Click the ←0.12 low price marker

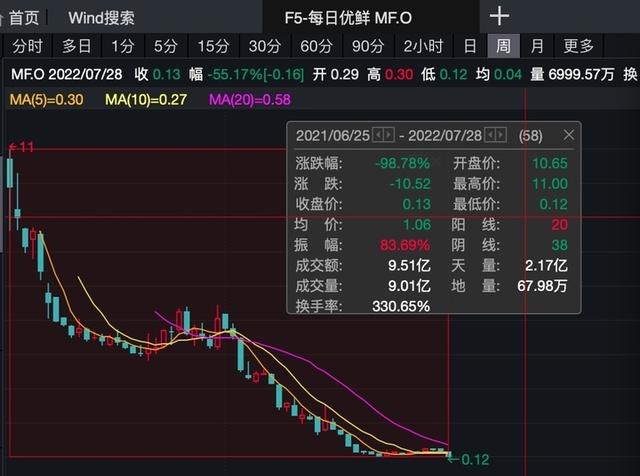(x=468, y=460)
